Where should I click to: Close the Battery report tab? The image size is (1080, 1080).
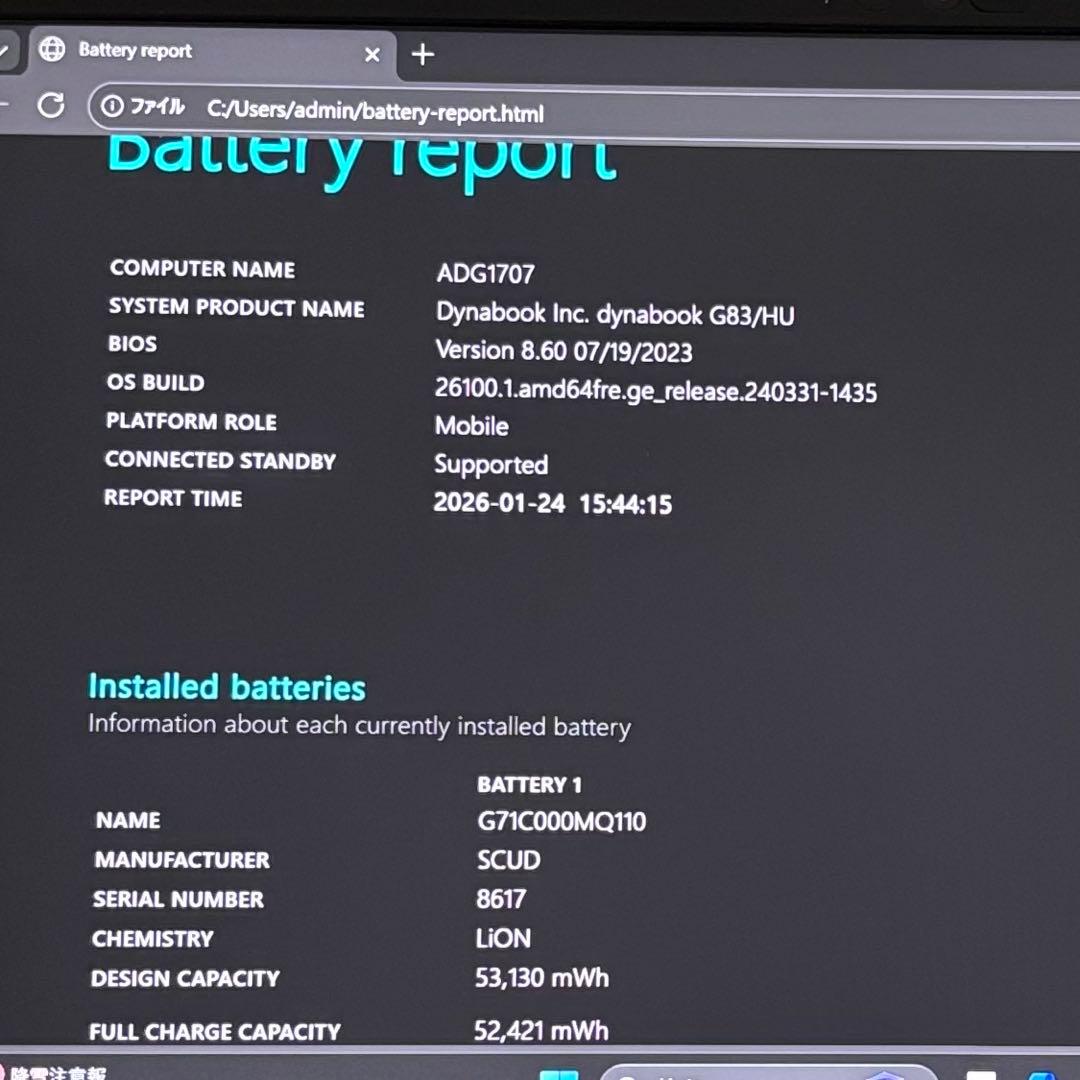point(372,55)
